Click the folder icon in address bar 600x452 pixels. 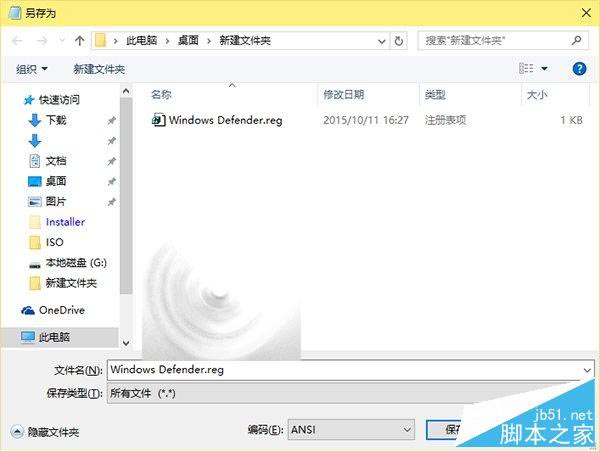tap(100, 41)
